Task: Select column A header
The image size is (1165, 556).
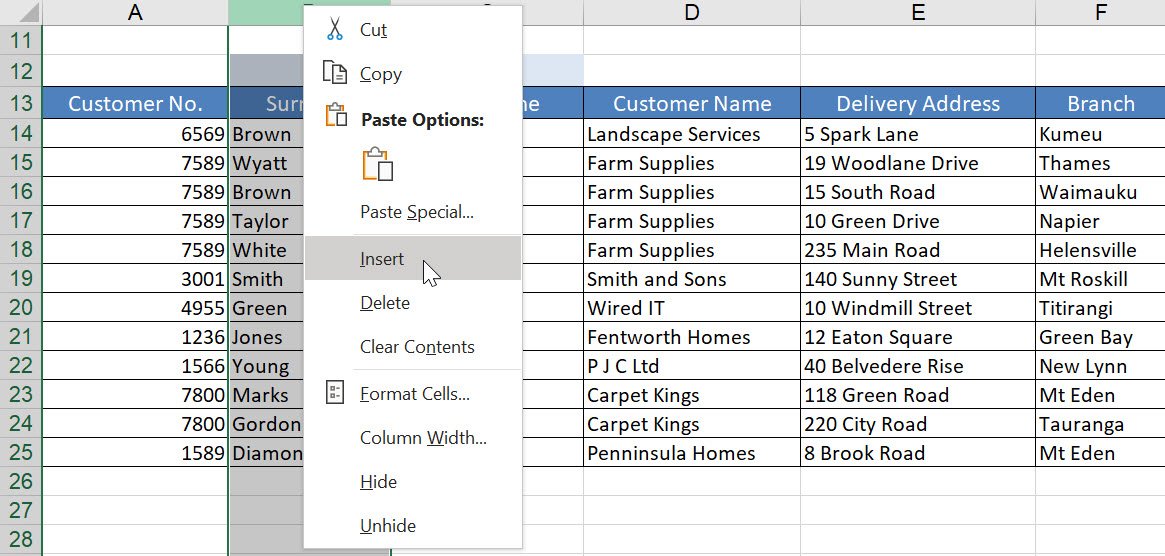Action: click(x=135, y=12)
